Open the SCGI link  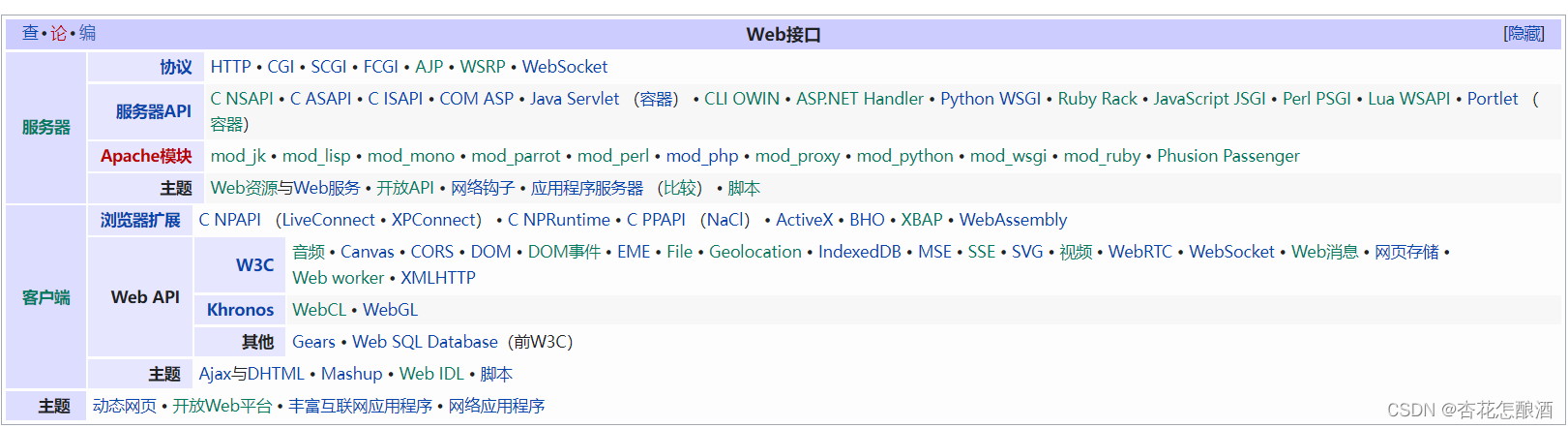(x=329, y=67)
